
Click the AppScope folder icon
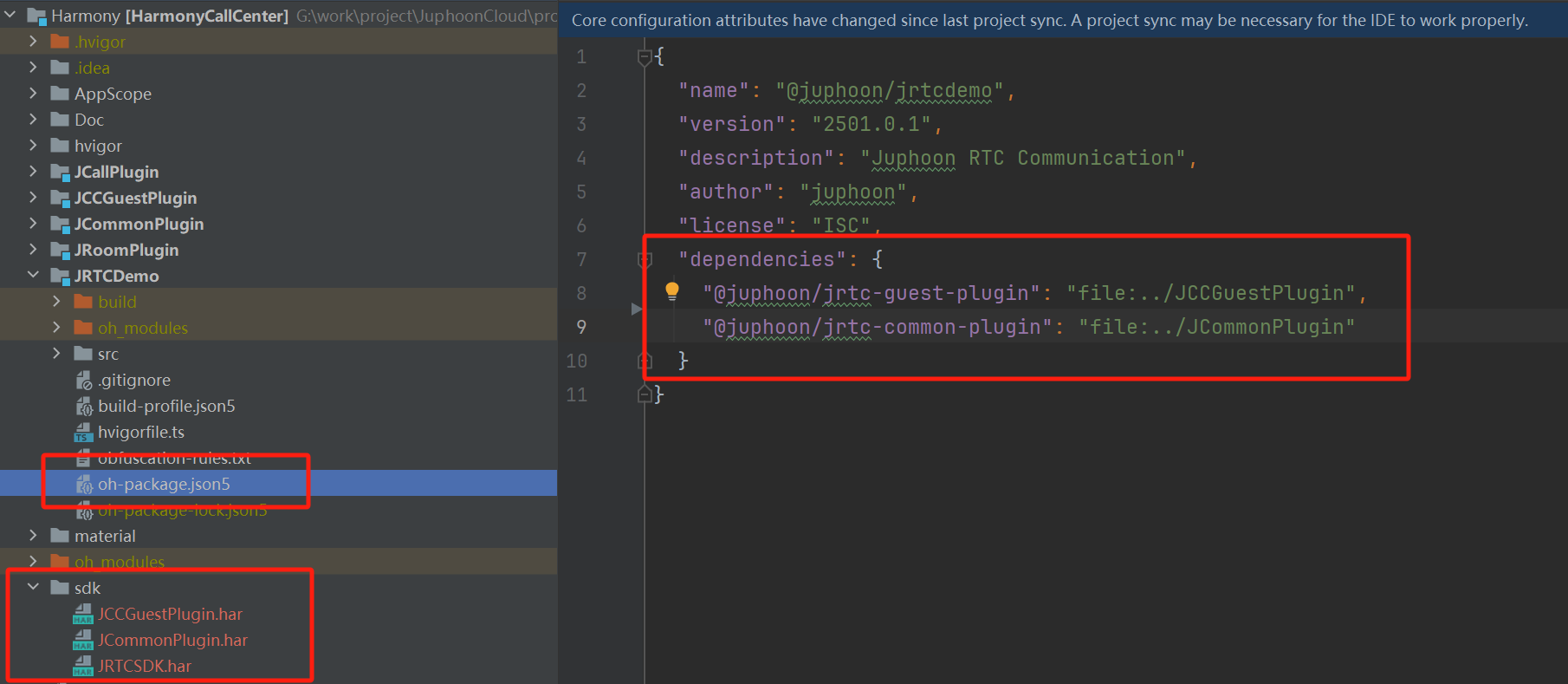[60, 94]
